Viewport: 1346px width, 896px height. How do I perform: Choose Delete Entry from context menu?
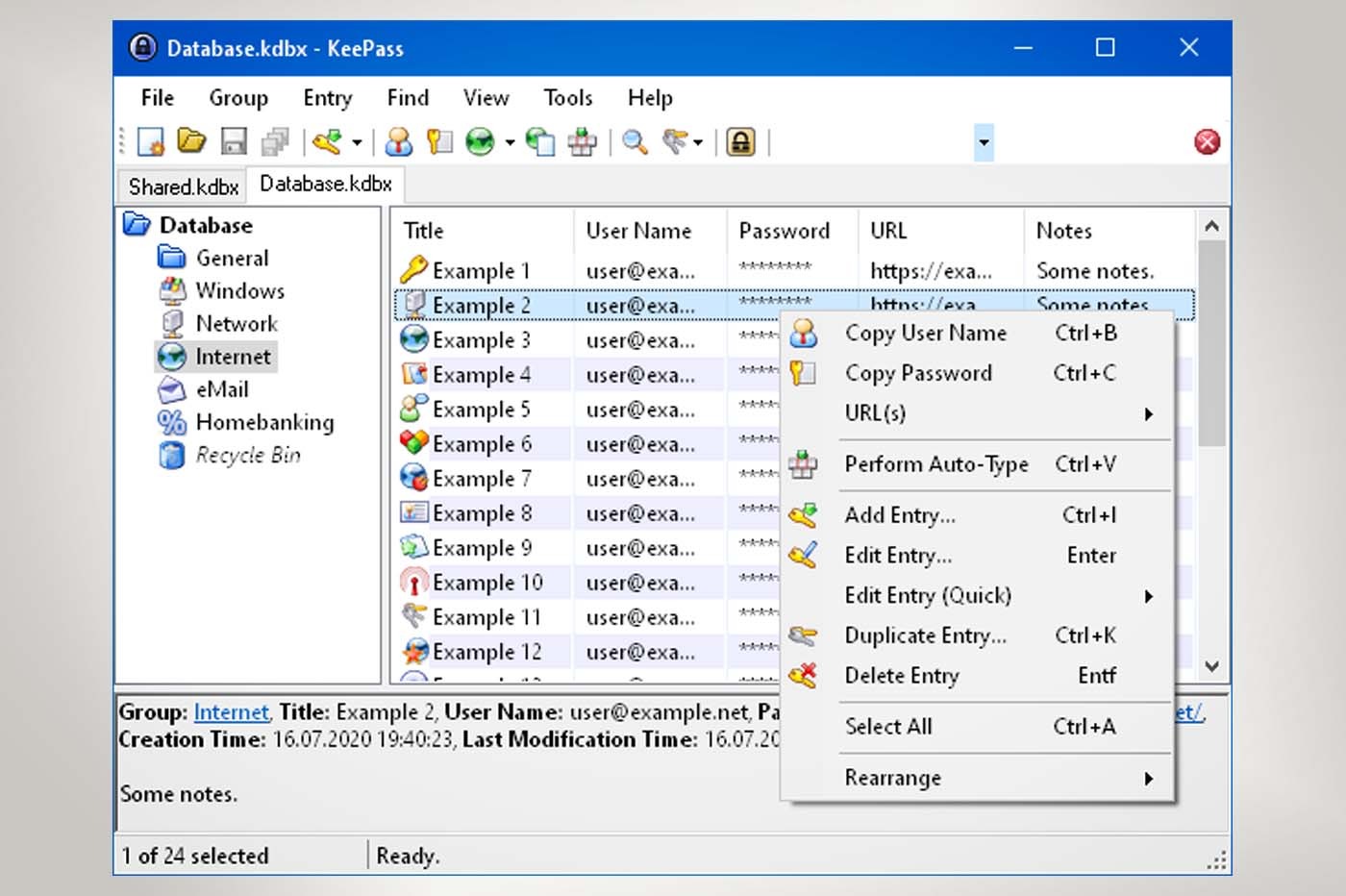tap(979, 676)
